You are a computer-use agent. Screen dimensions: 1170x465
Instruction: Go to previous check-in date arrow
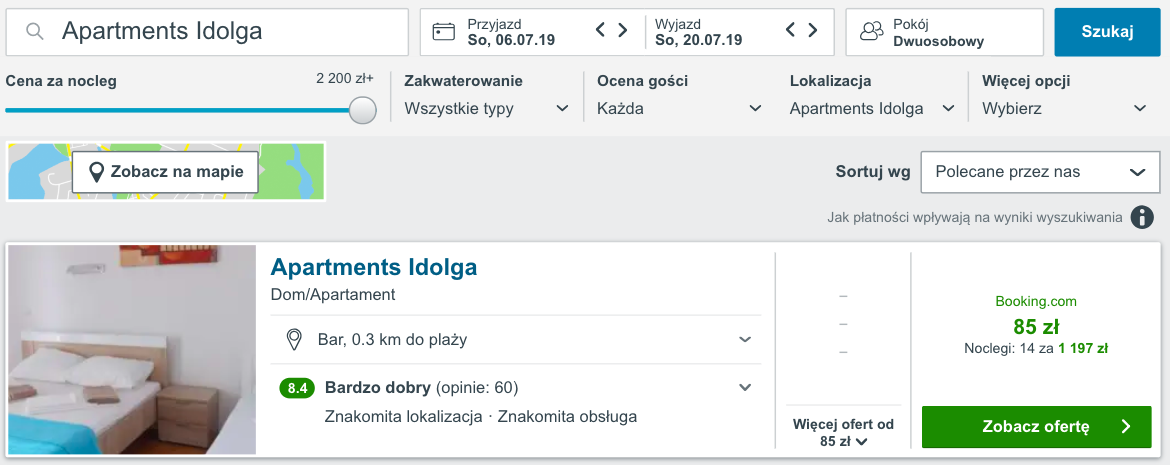click(601, 30)
